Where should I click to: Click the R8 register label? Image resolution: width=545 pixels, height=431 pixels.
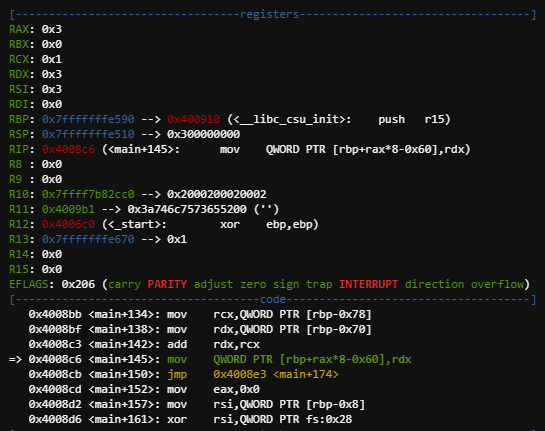pyautogui.click(x=16, y=164)
